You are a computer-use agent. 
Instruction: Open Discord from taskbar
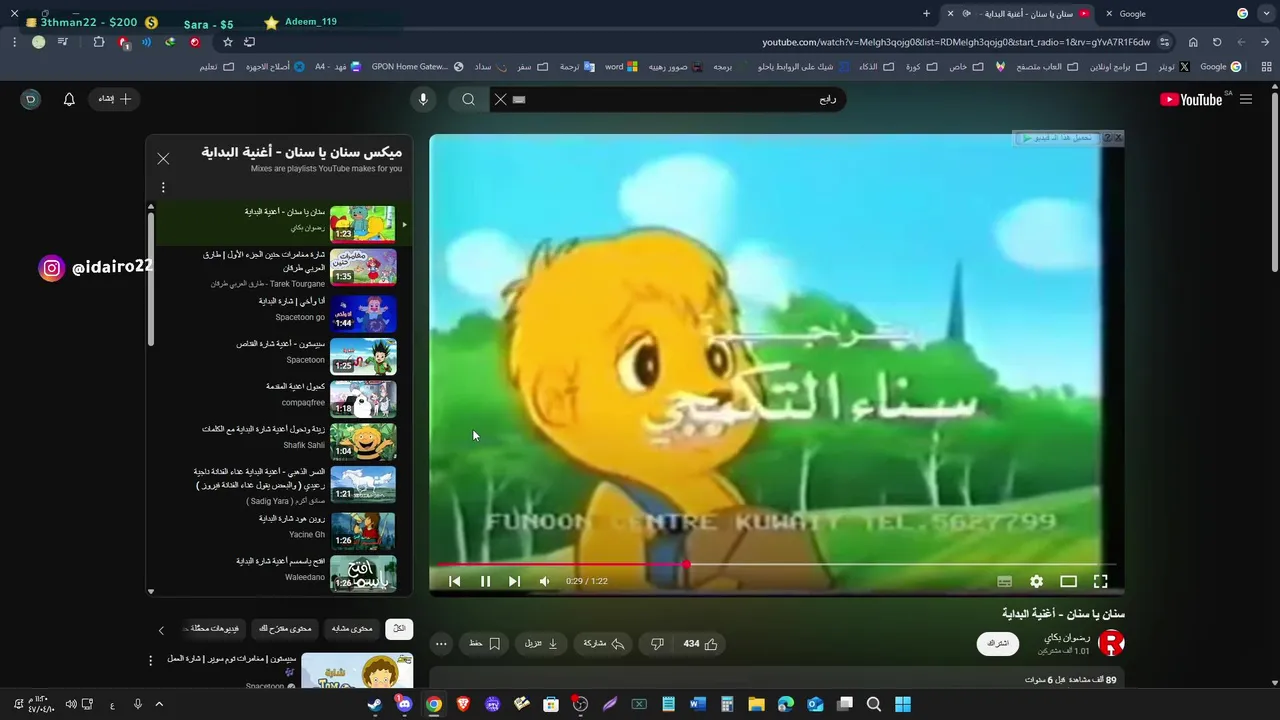tap(404, 704)
